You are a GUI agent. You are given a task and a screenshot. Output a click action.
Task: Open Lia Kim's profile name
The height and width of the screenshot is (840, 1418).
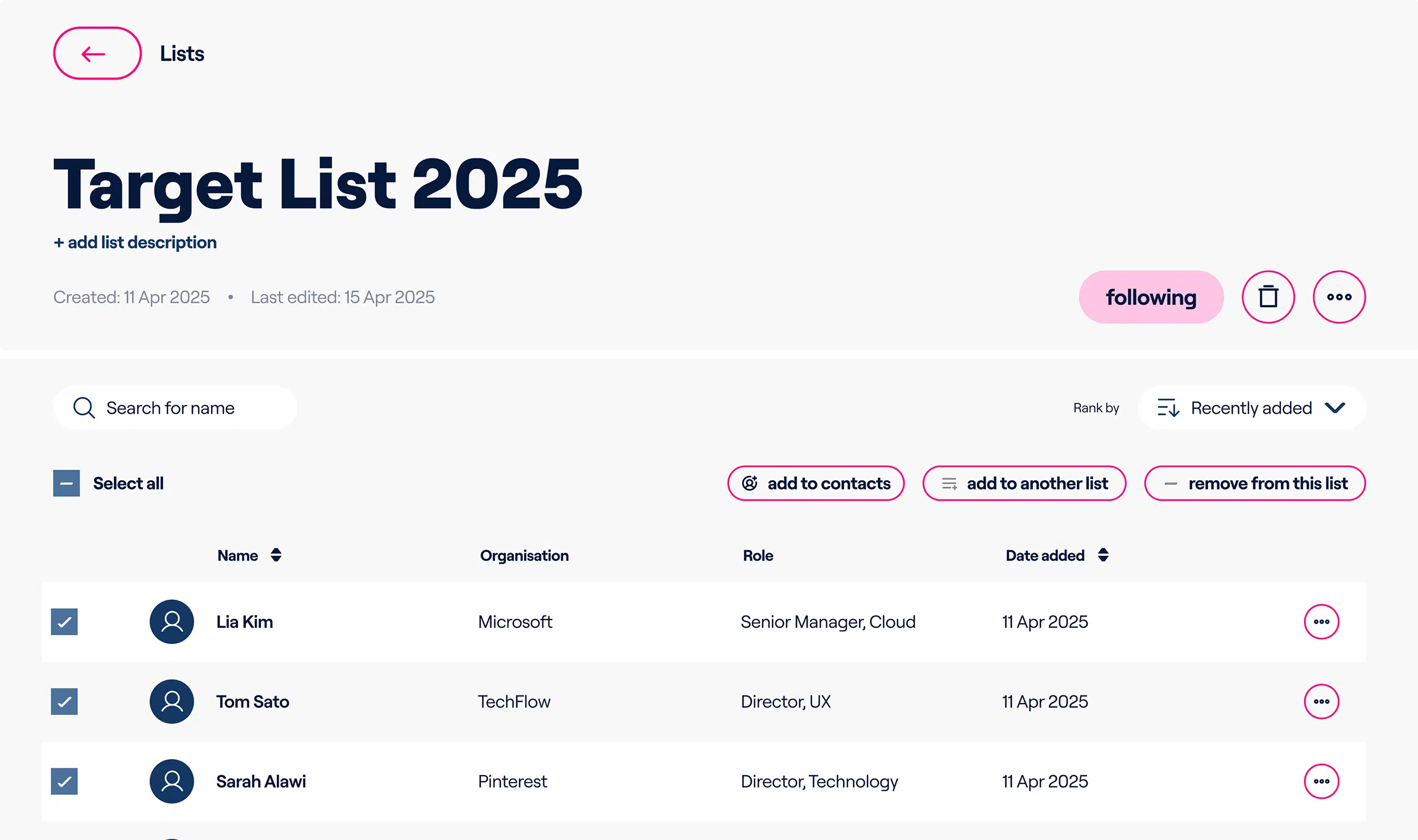coord(245,621)
